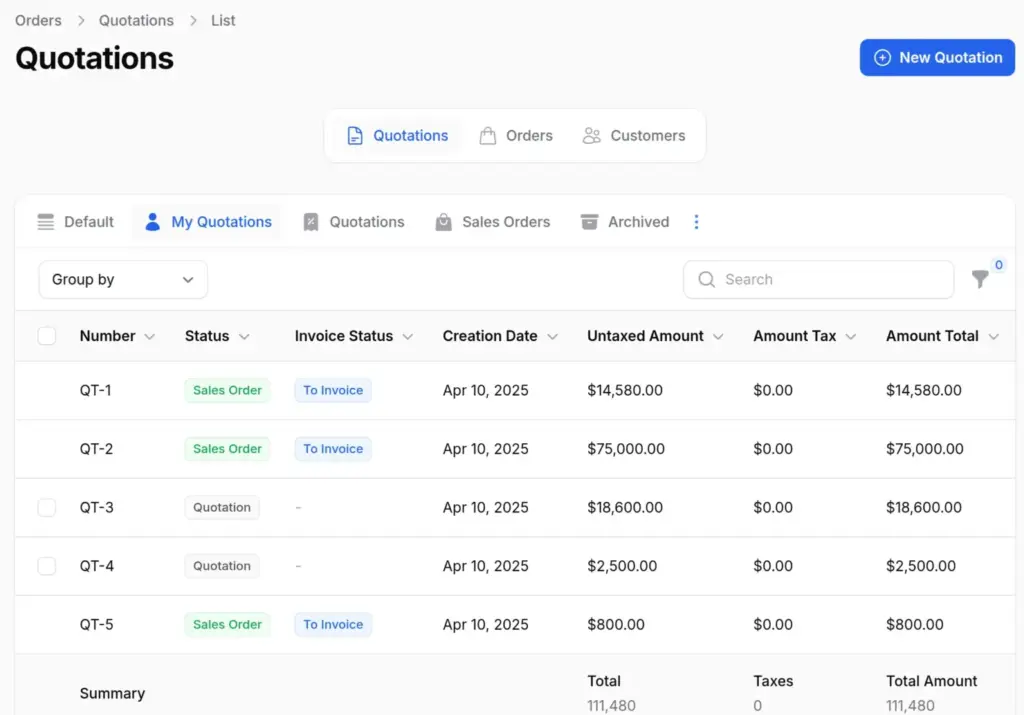The image size is (1024, 715).
Task: Switch to the My Quotations tab
Action: coord(208,222)
